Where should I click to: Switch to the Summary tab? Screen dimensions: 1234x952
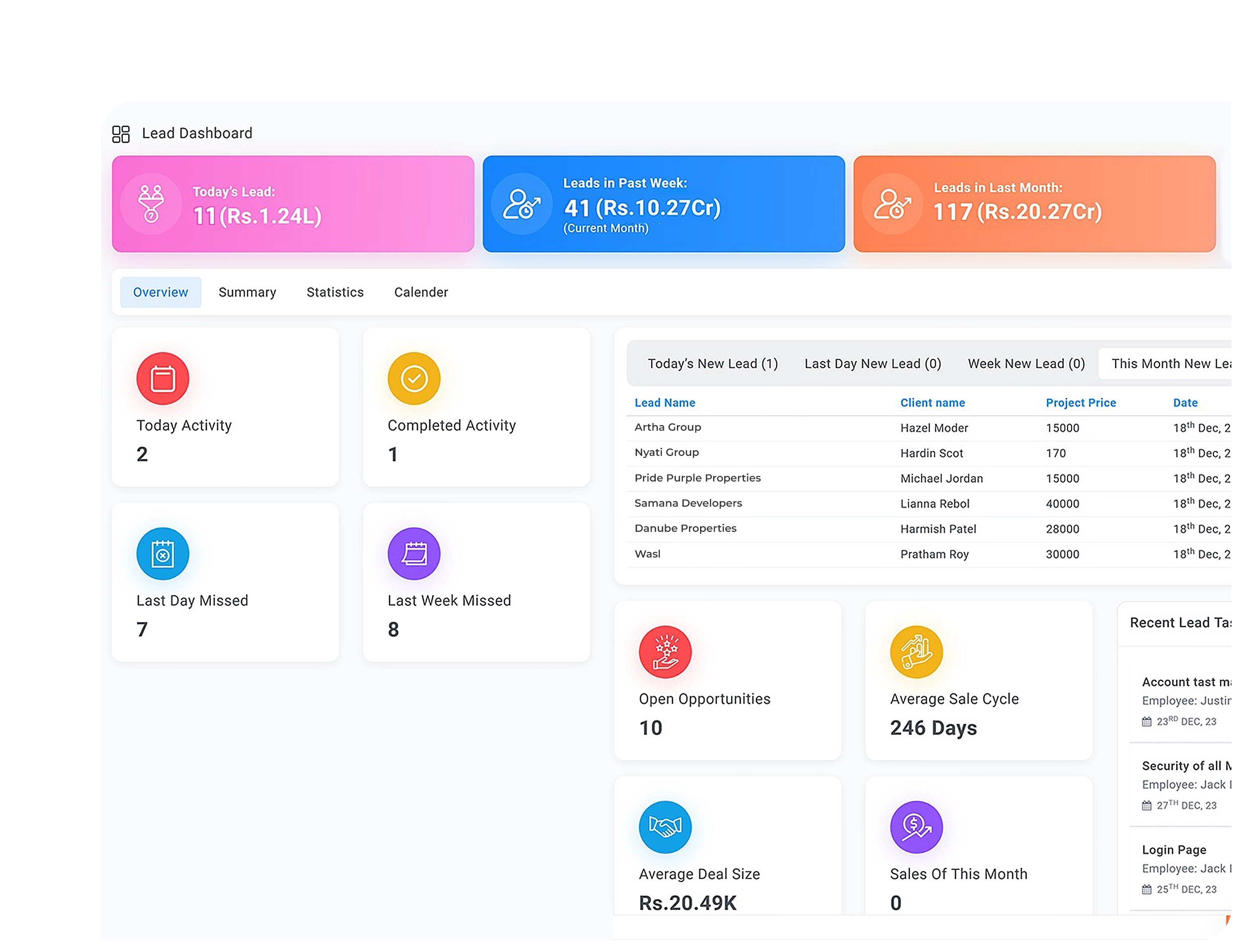pyautogui.click(x=247, y=292)
